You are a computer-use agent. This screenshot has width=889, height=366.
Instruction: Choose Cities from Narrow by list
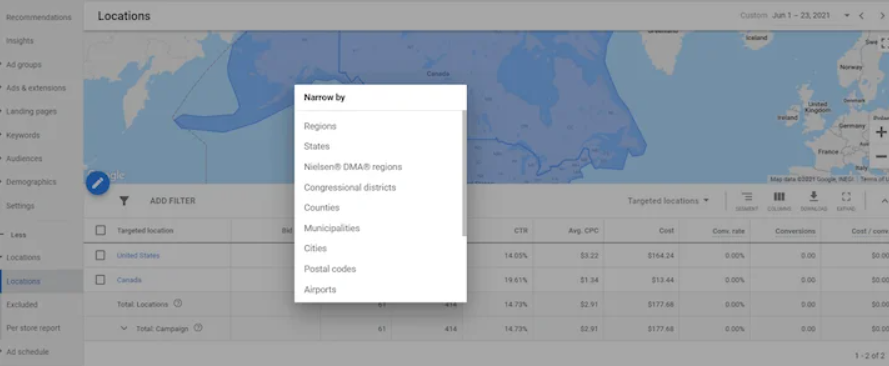(315, 248)
